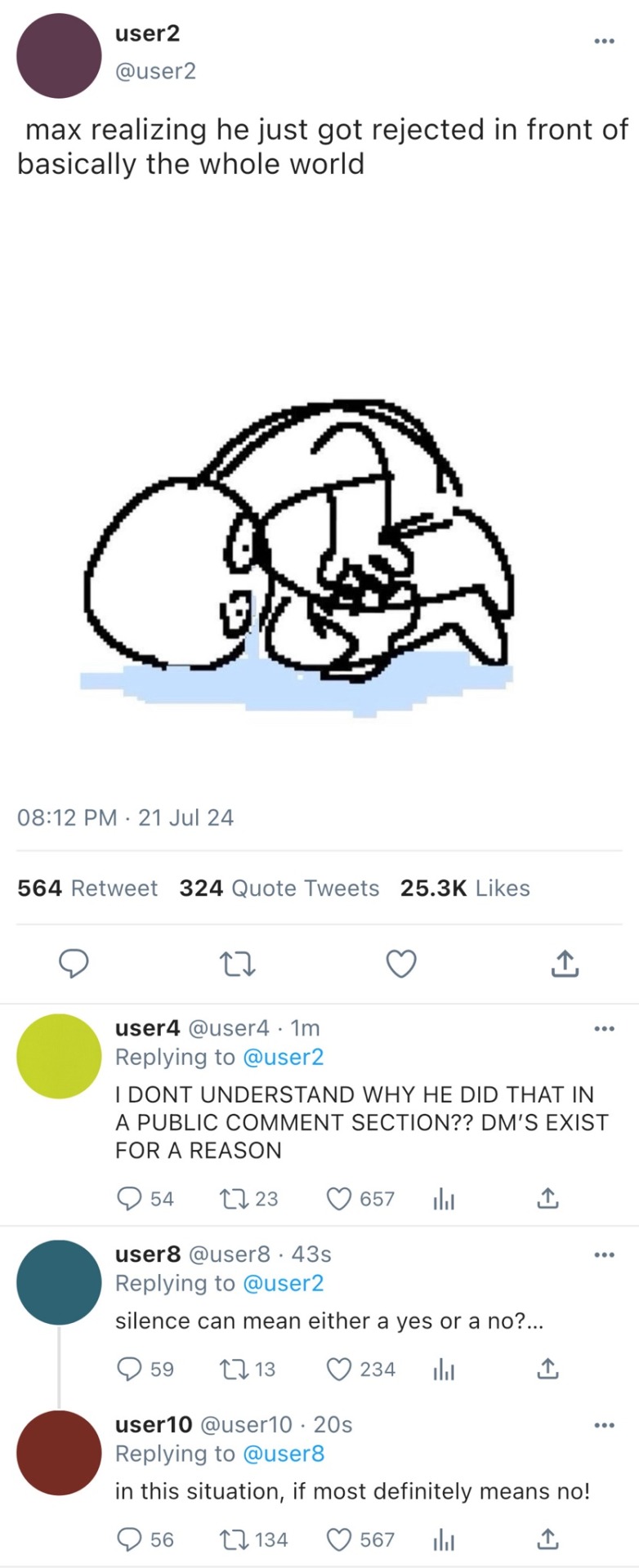Image resolution: width=639 pixels, height=1568 pixels.
Task: Open more options on user2's main tweet
Action: point(604,40)
